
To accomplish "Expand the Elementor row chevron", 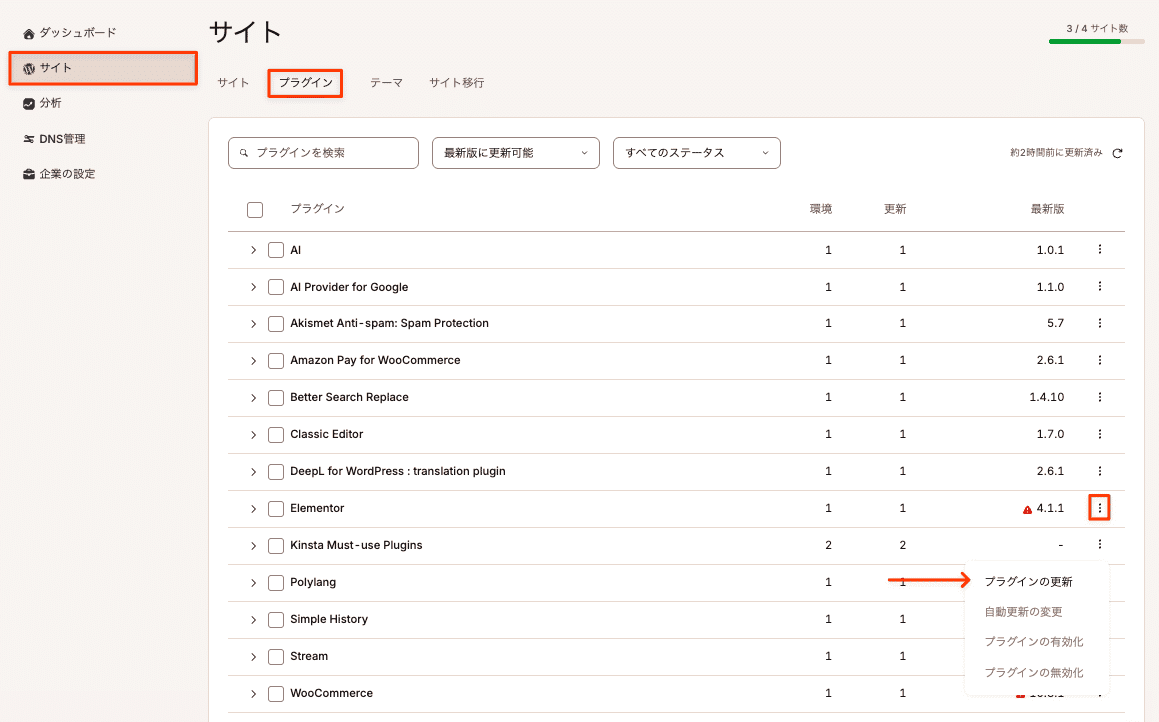I will click(x=254, y=508).
